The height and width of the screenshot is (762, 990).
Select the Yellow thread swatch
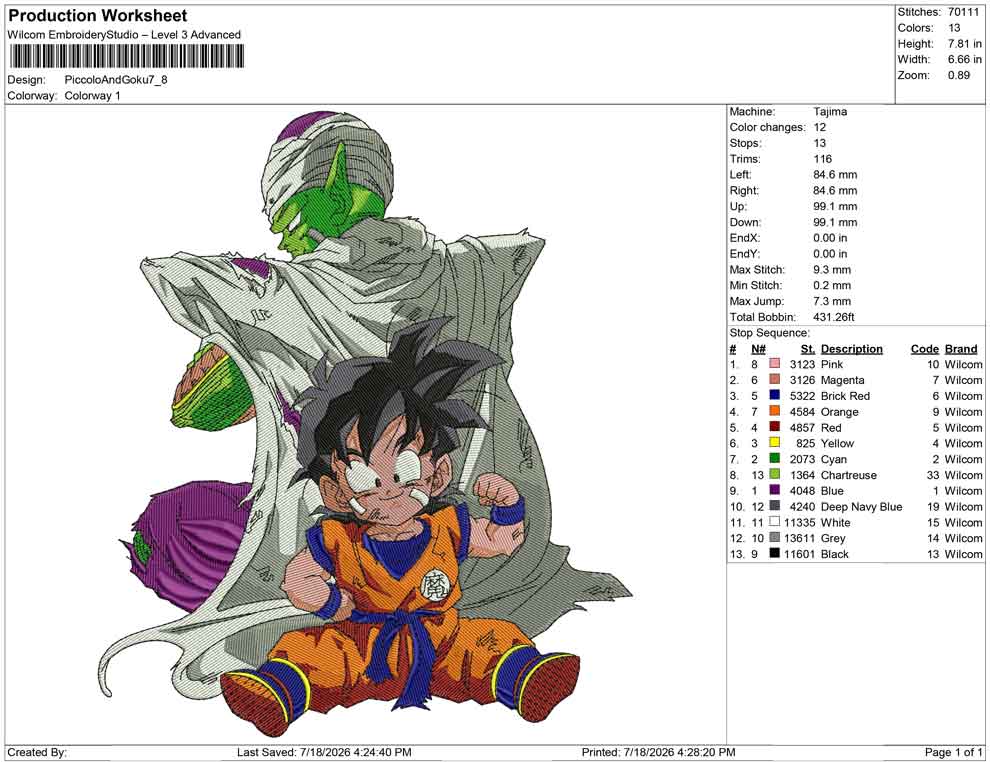click(775, 443)
